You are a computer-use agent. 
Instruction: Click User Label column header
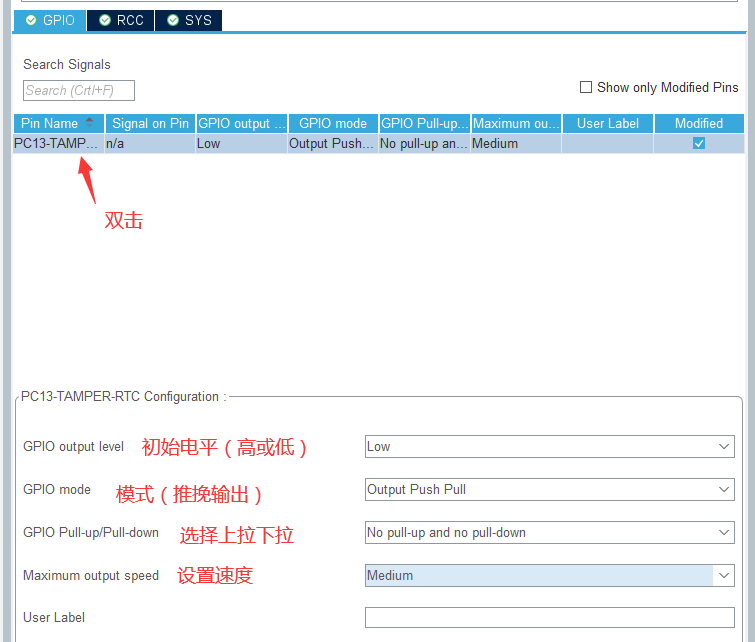tap(608, 123)
